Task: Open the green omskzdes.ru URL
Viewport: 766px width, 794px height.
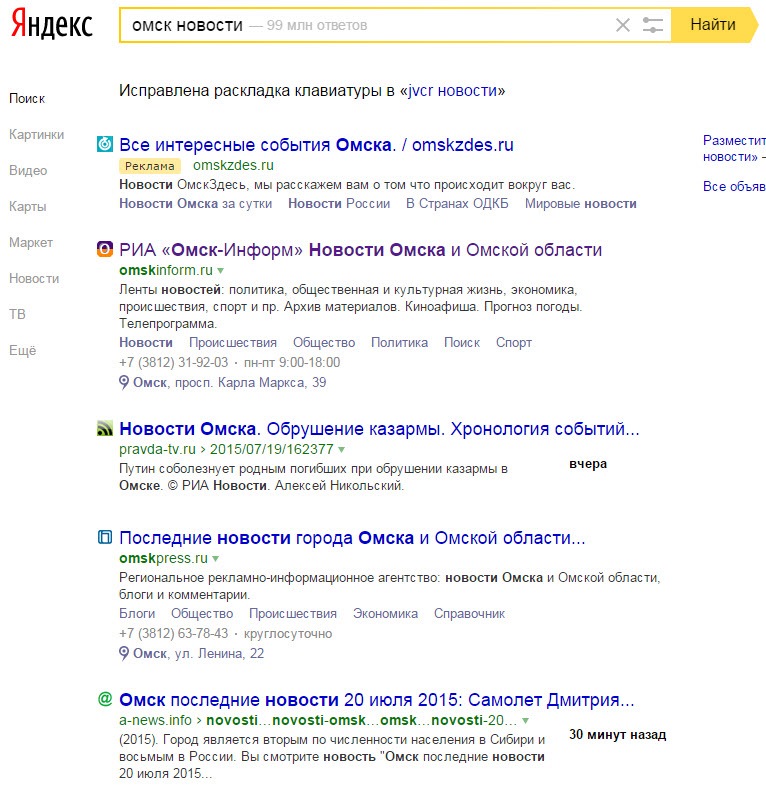Action: click(x=233, y=165)
